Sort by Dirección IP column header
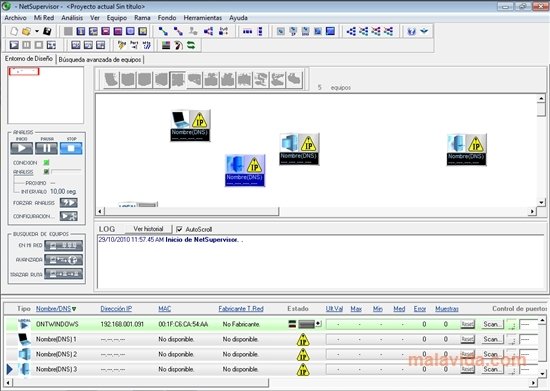Screen dimensions: 550x391 116,309
